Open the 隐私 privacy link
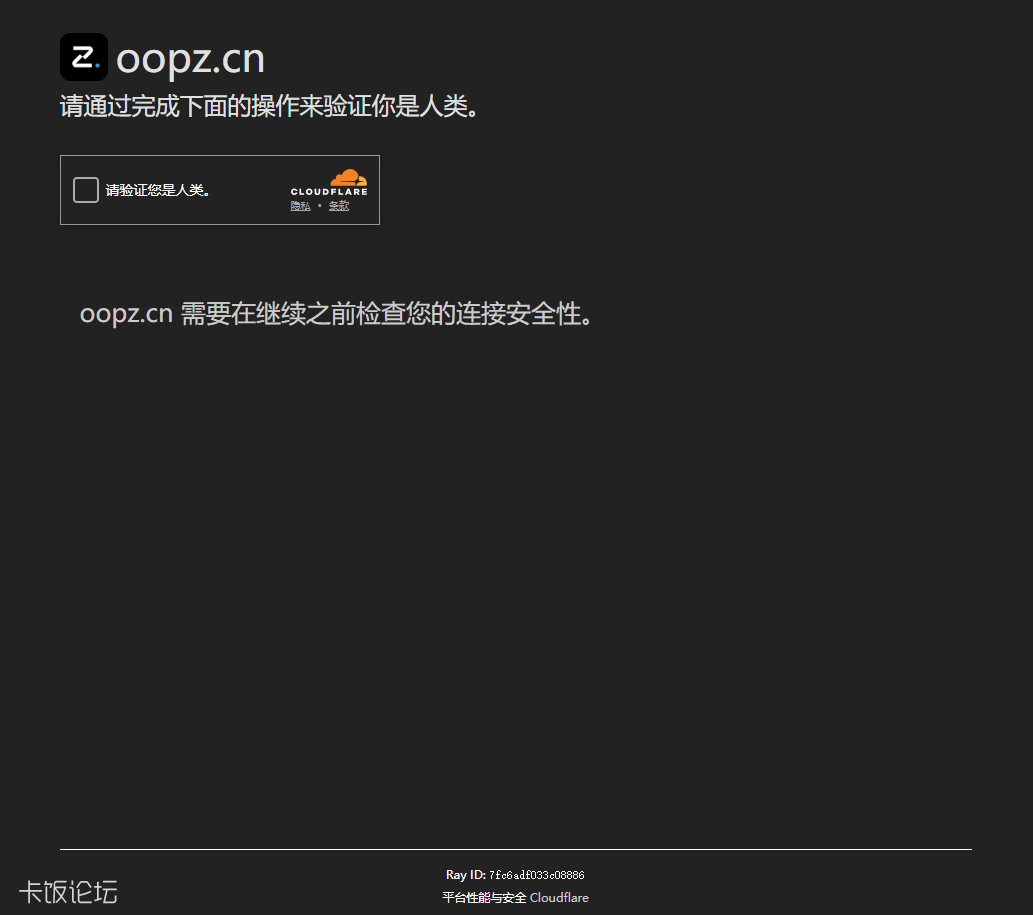Image resolution: width=1033 pixels, height=915 pixels. point(300,206)
